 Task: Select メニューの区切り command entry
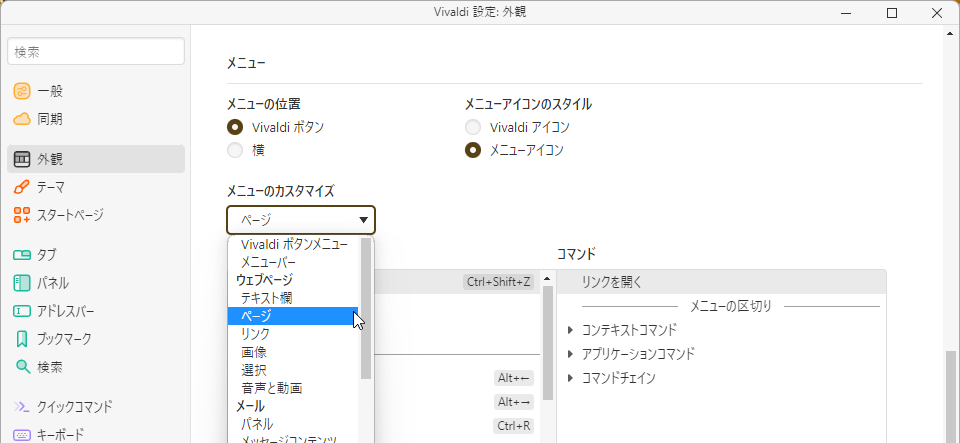pyautogui.click(x=730, y=306)
